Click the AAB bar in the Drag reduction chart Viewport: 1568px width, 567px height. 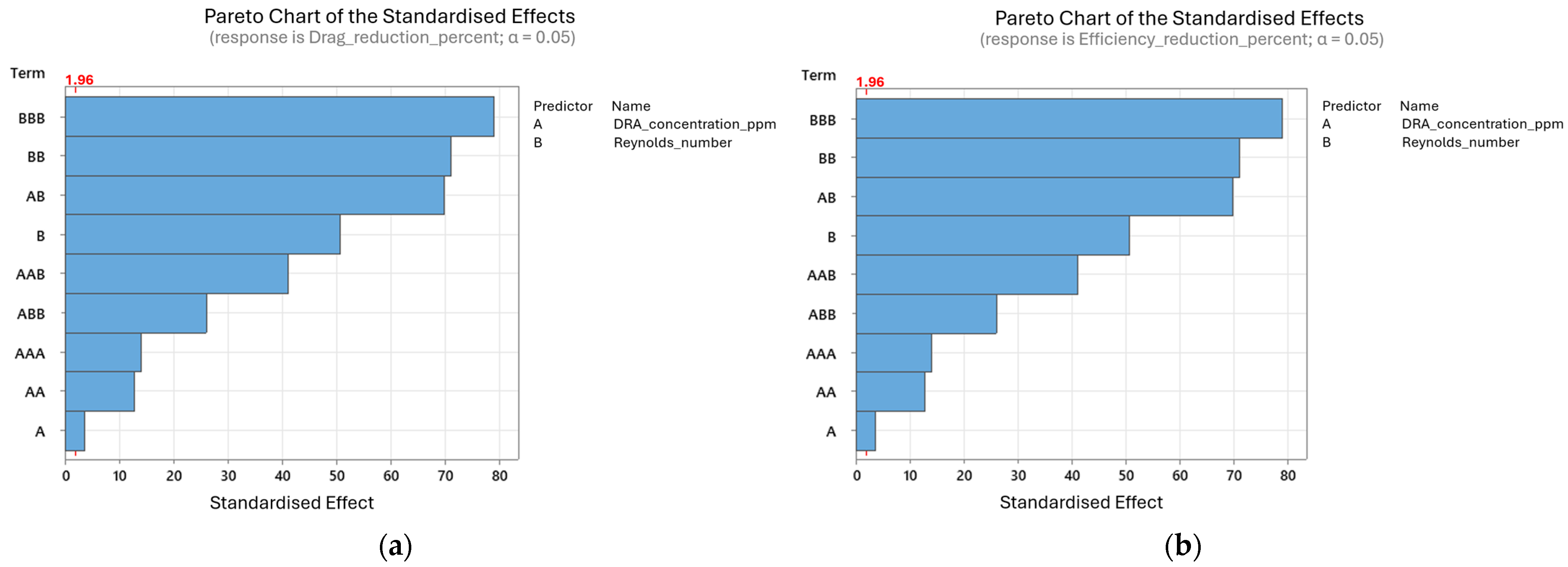pos(177,273)
